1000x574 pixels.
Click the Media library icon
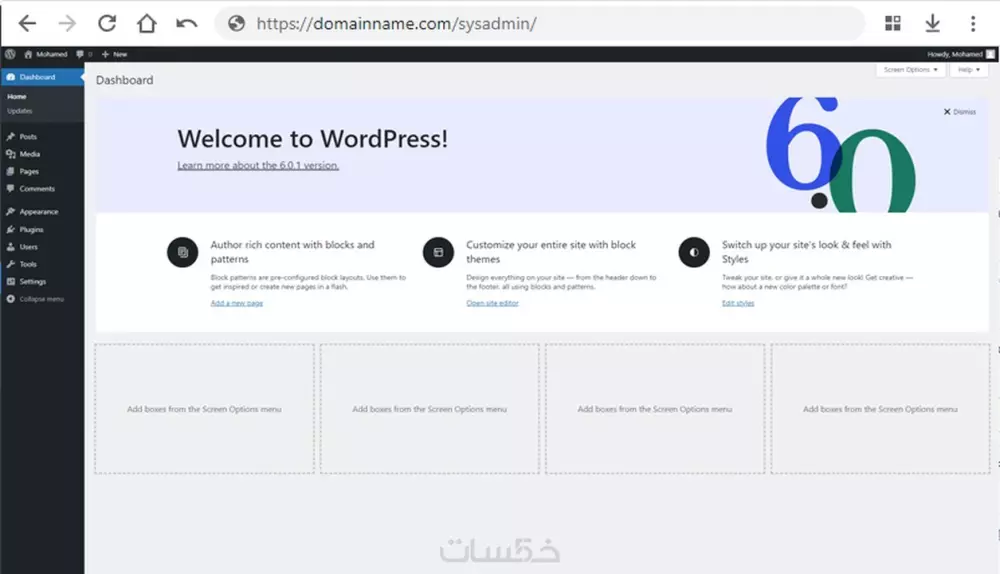tap(11, 154)
